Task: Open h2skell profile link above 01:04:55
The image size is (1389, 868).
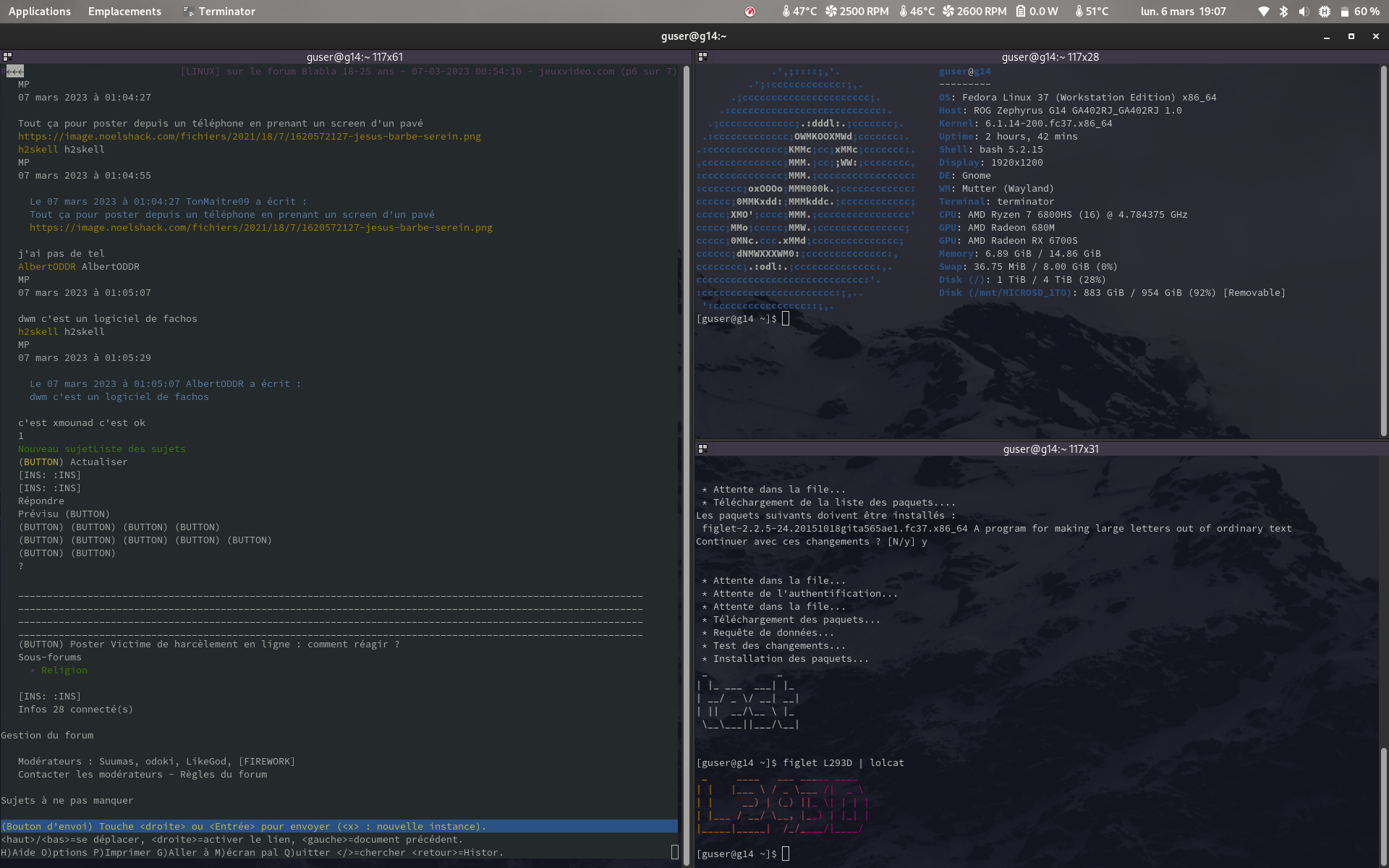Action: (x=38, y=149)
